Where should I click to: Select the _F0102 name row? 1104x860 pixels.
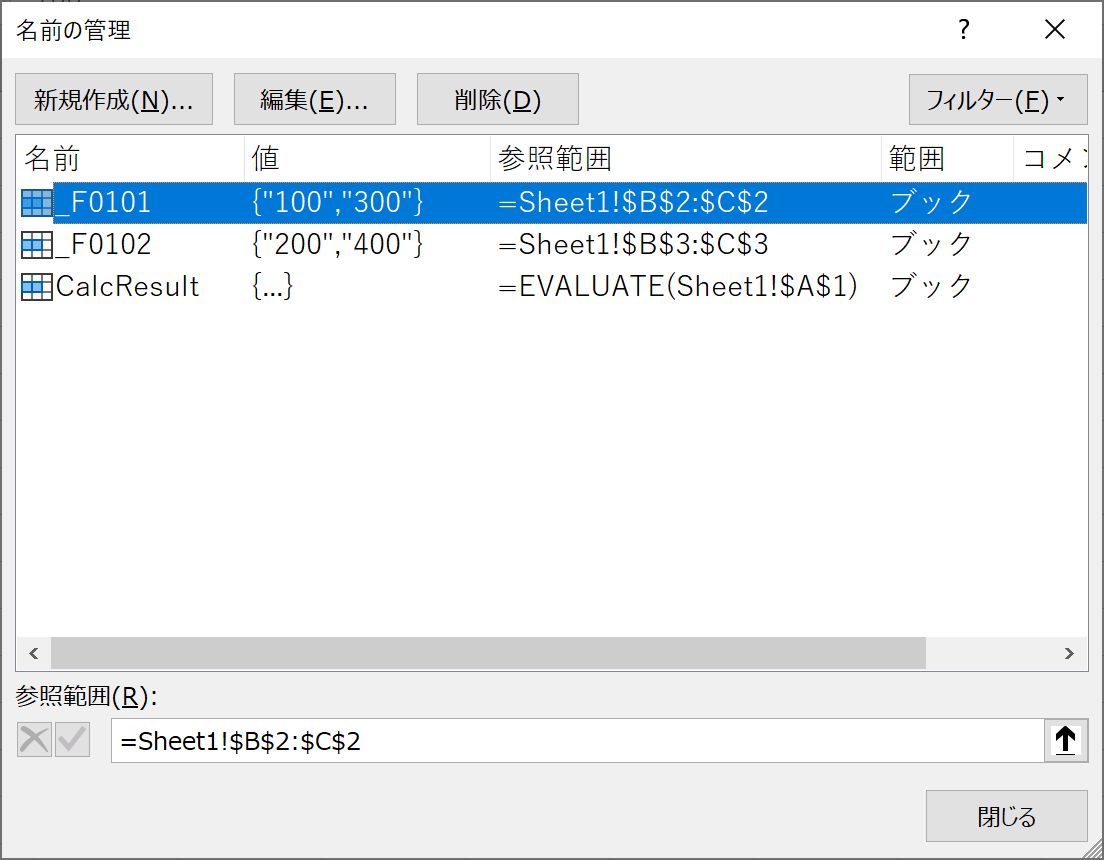click(x=552, y=245)
